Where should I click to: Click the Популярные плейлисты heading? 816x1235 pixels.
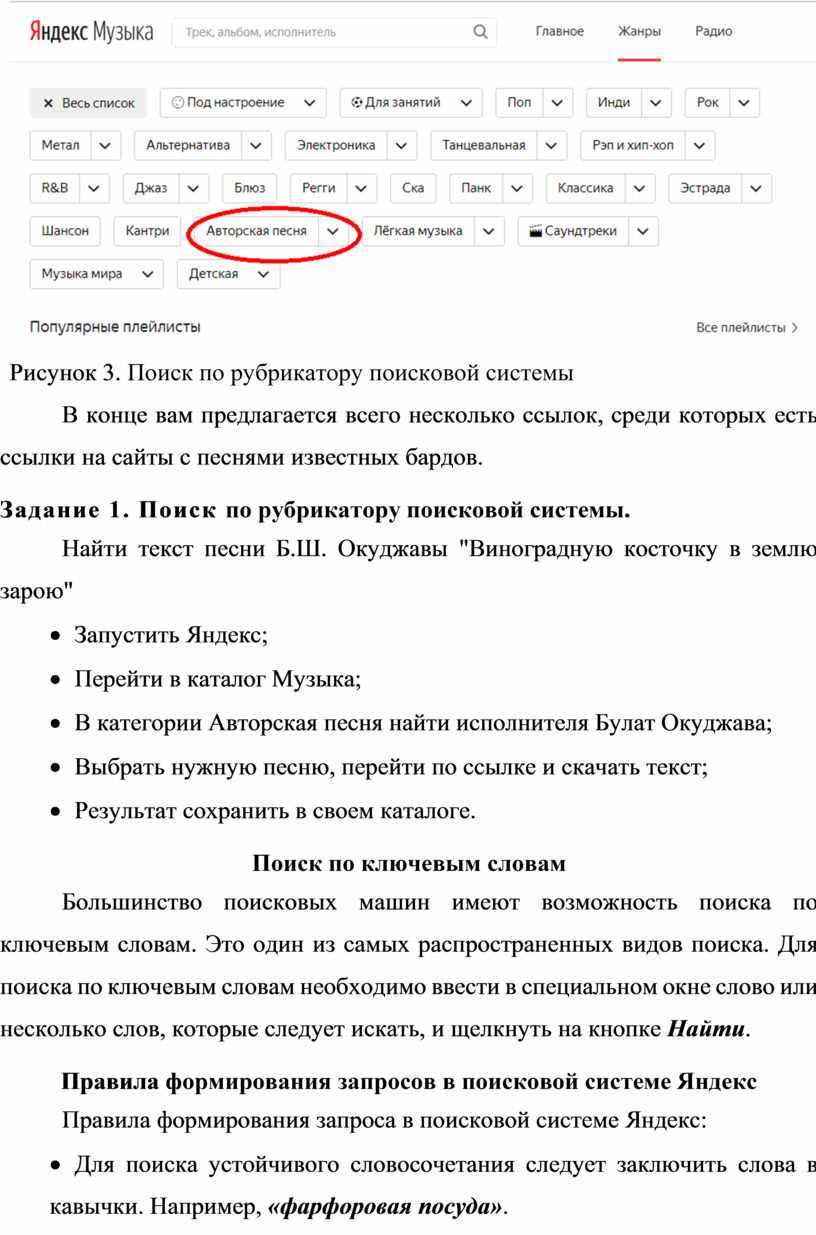[x=115, y=326]
